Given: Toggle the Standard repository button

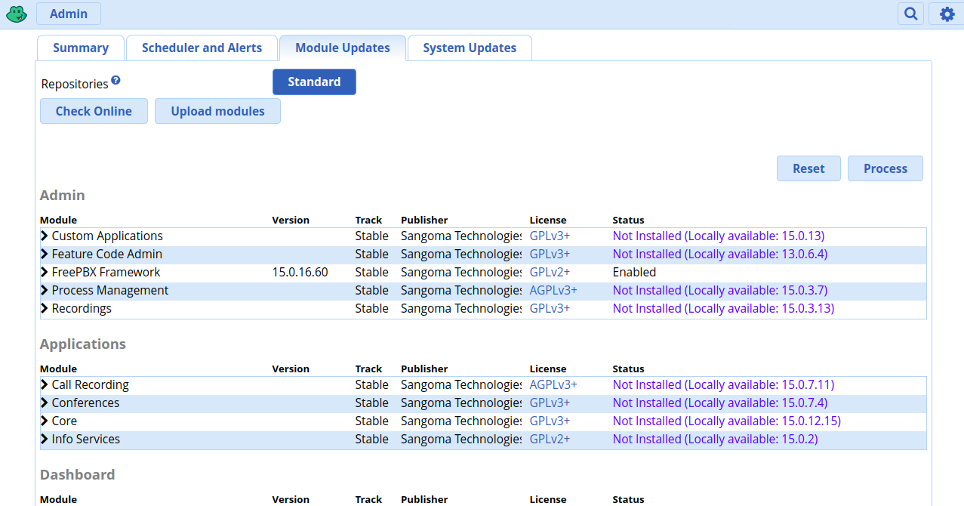Looking at the screenshot, I should [314, 82].
